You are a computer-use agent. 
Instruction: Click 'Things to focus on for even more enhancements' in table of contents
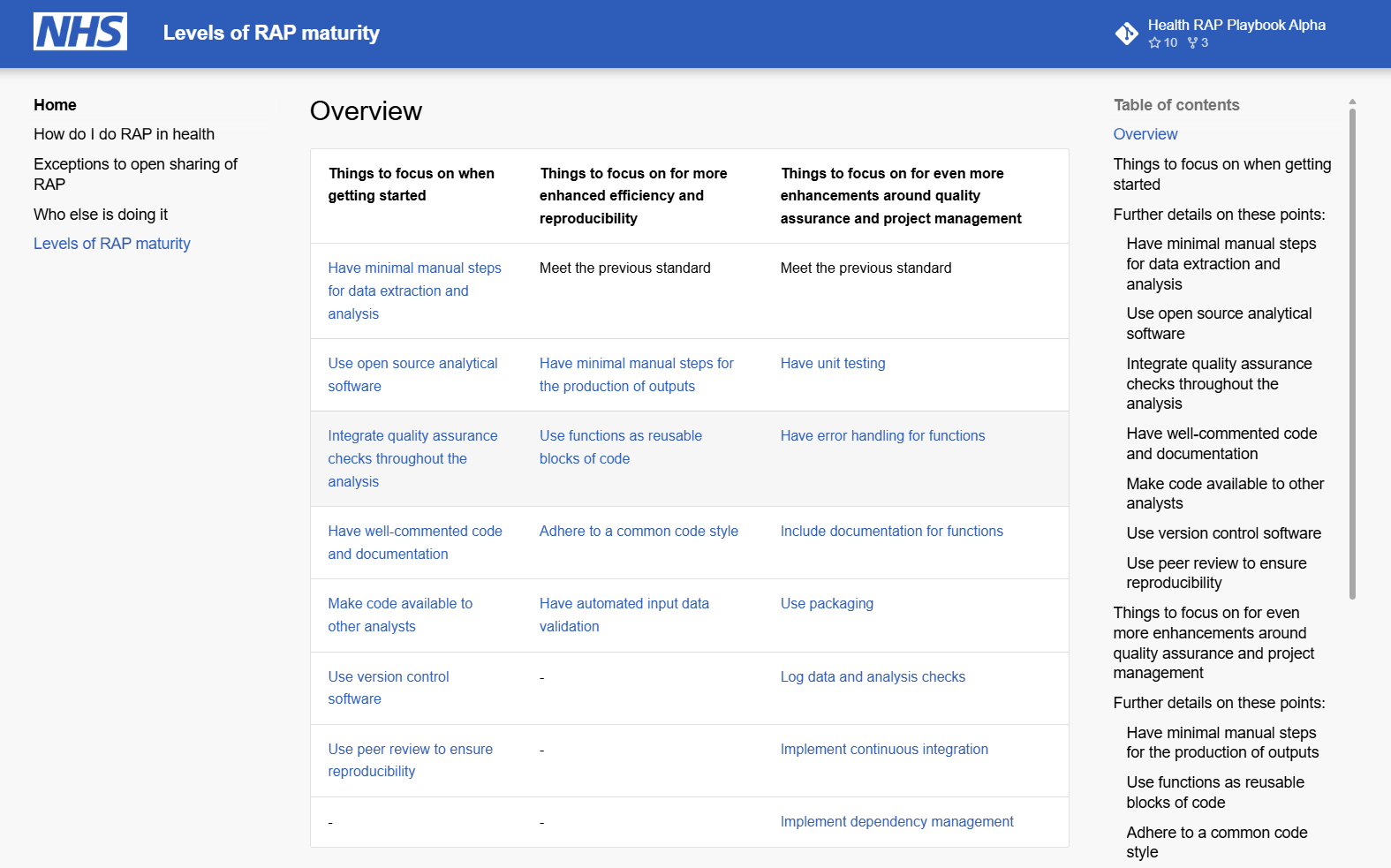[1213, 643]
